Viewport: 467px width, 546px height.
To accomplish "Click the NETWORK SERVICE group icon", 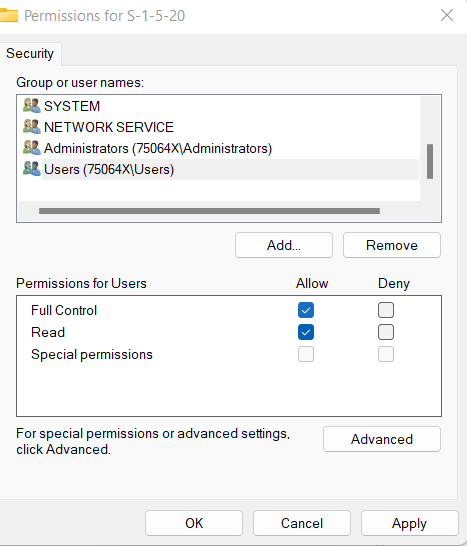I will [32, 127].
